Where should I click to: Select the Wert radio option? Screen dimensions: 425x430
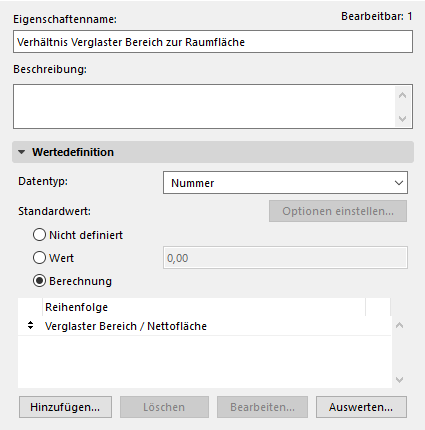click(39, 258)
